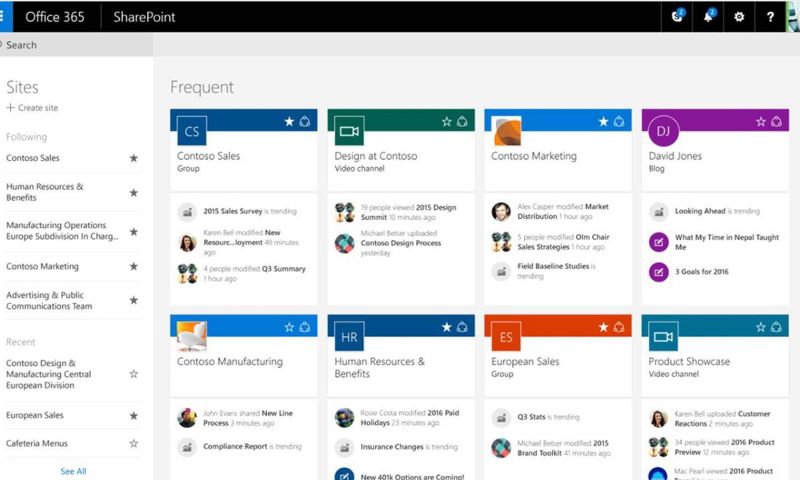
Task: Toggle star on Human Resources & Benefits card
Action: pyautogui.click(x=447, y=327)
